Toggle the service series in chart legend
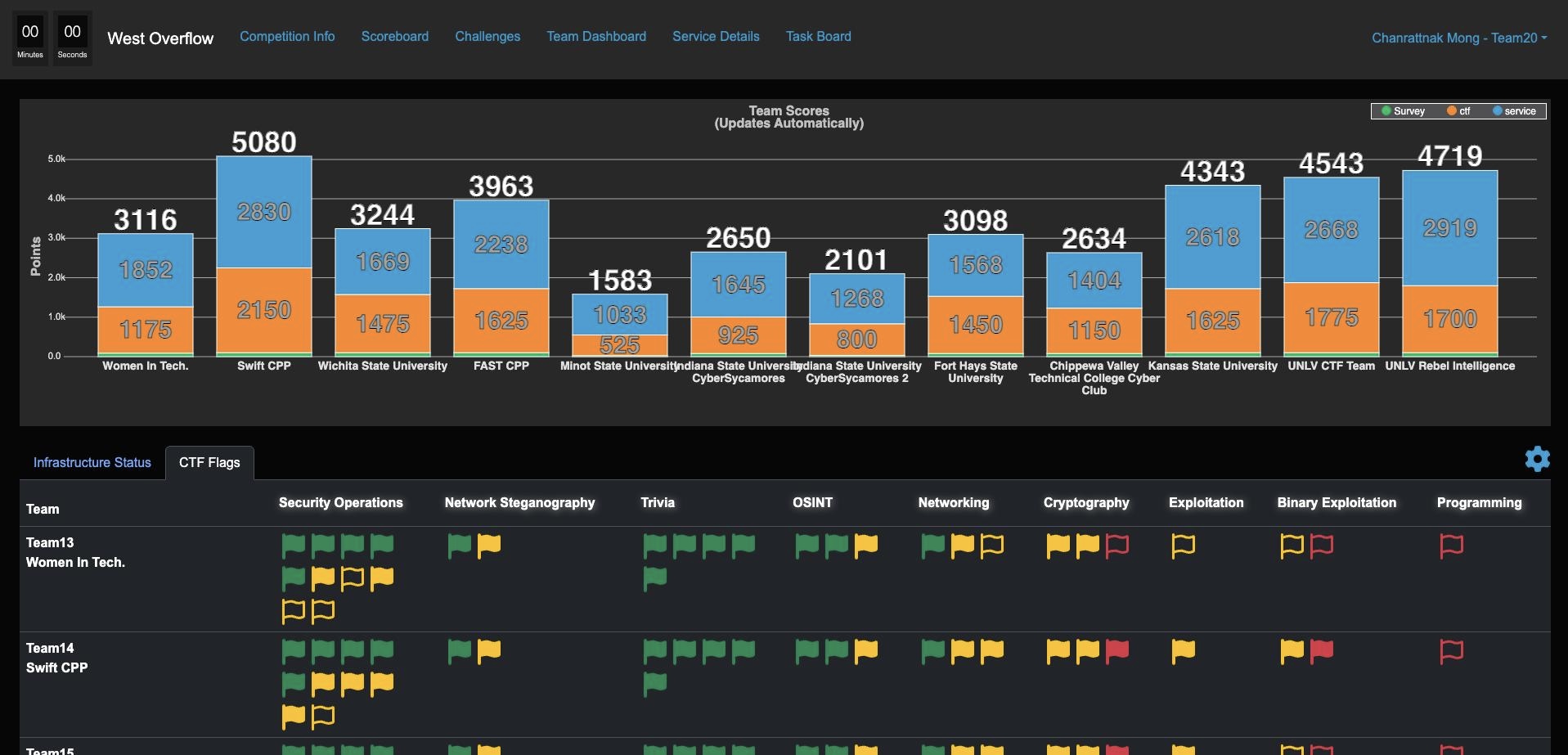 tap(1514, 111)
